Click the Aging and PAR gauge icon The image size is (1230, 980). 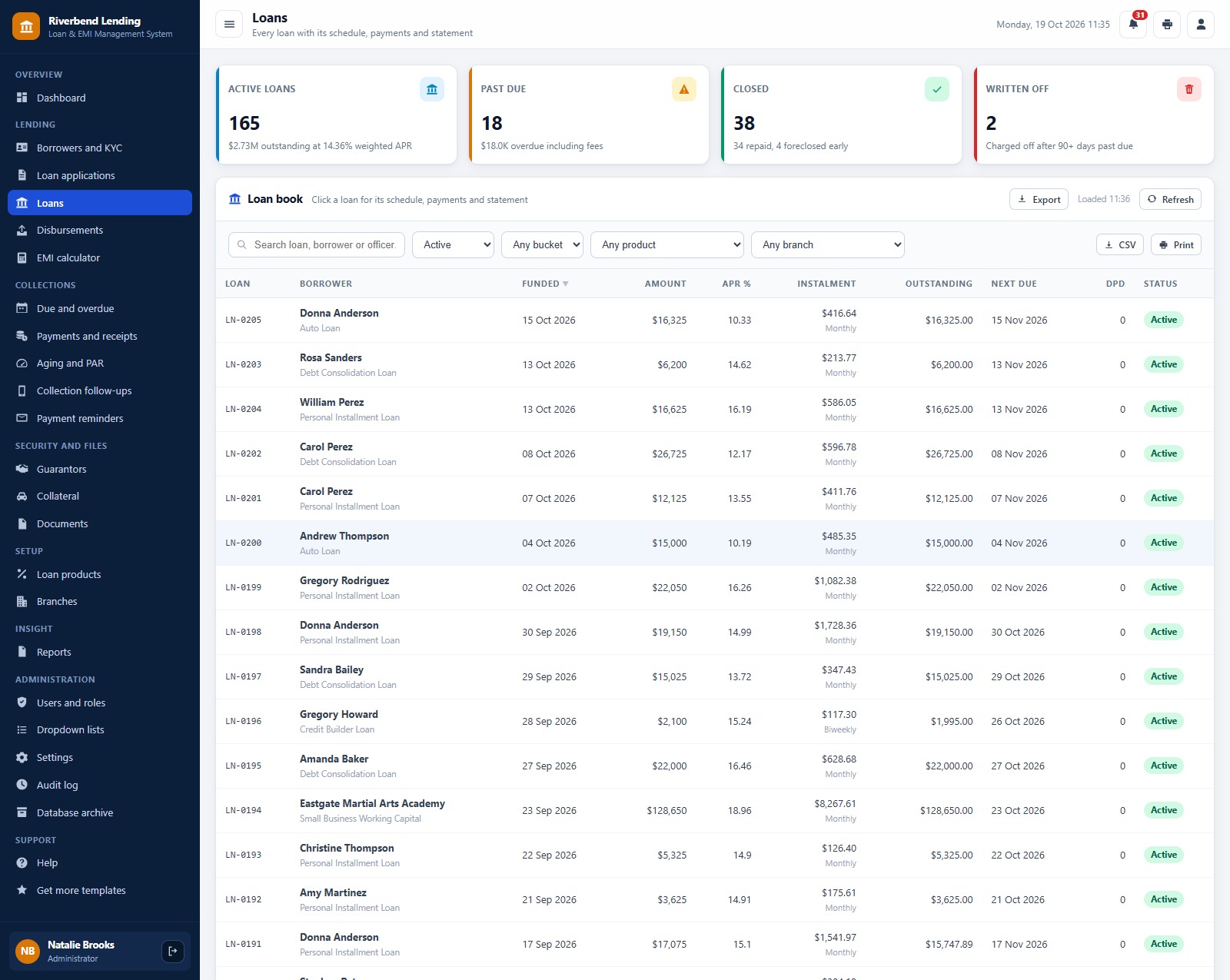coord(22,363)
